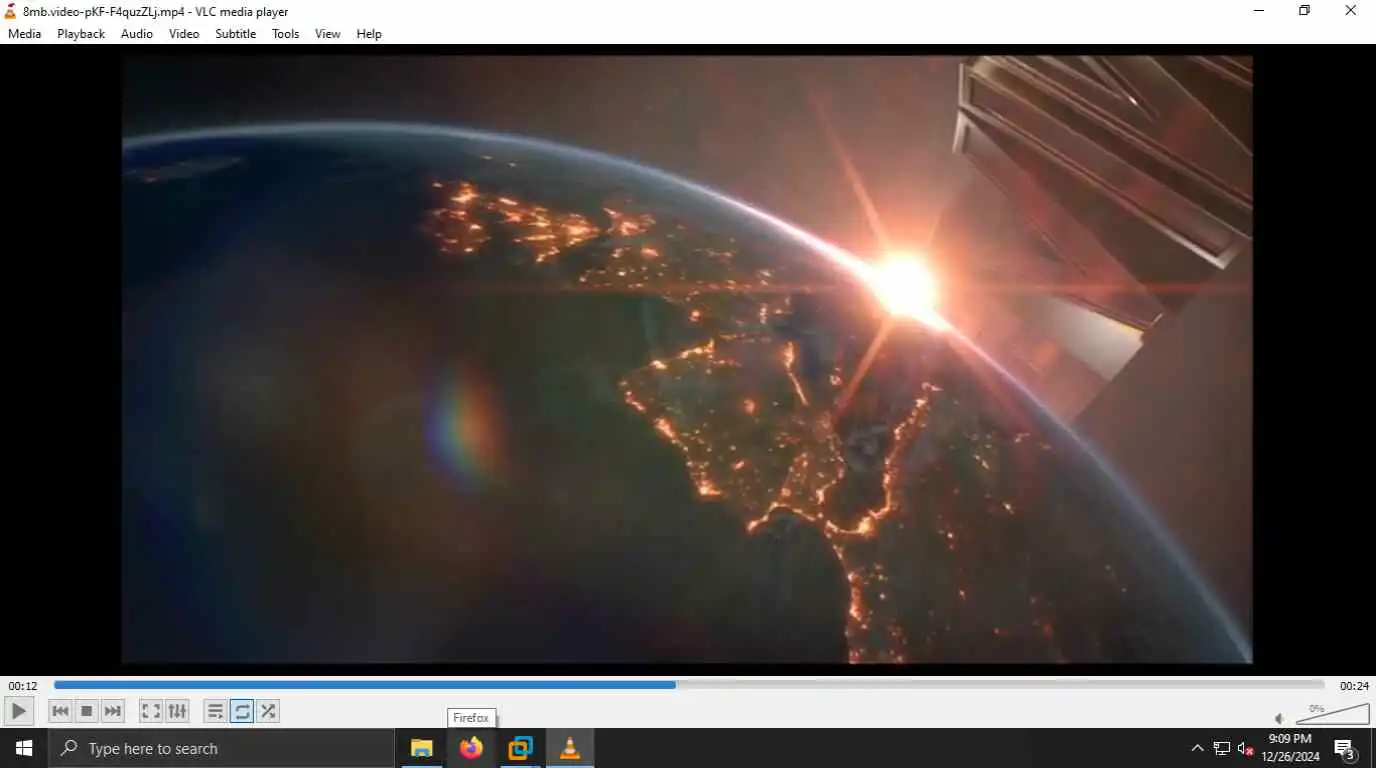Image resolution: width=1376 pixels, height=768 pixels.
Task: Toggle the loop/repeat mode
Action: click(x=242, y=711)
